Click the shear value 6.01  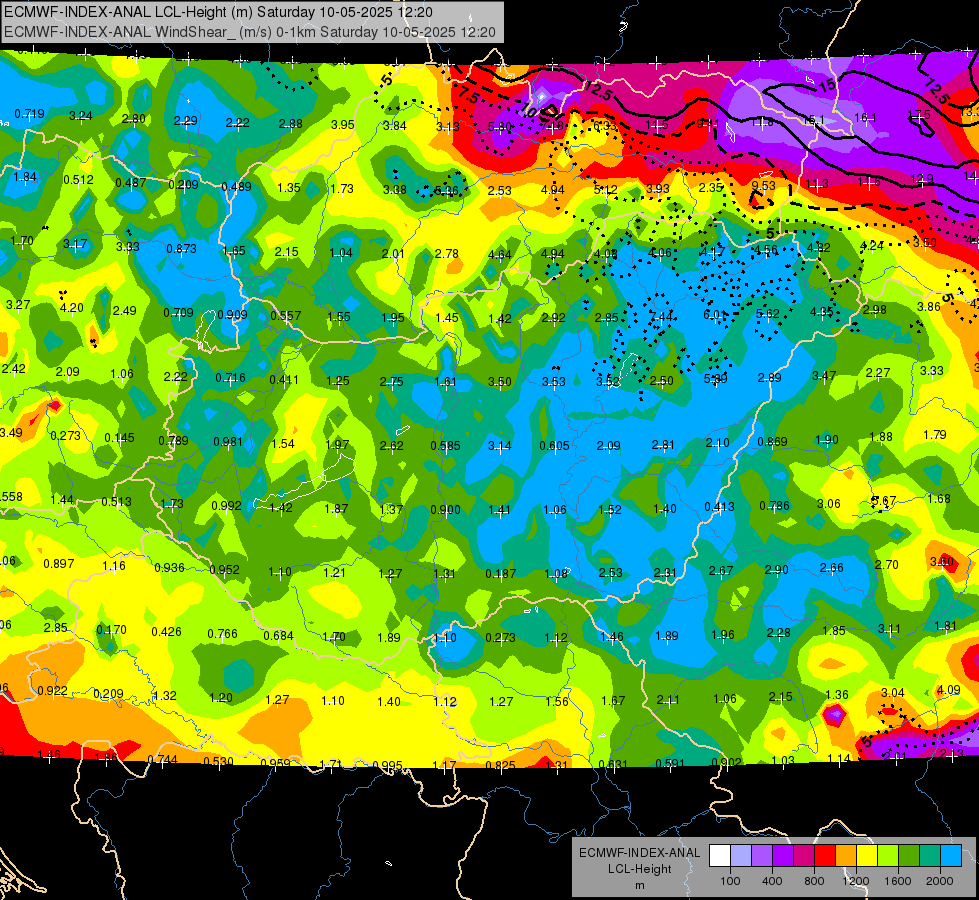click(x=715, y=315)
